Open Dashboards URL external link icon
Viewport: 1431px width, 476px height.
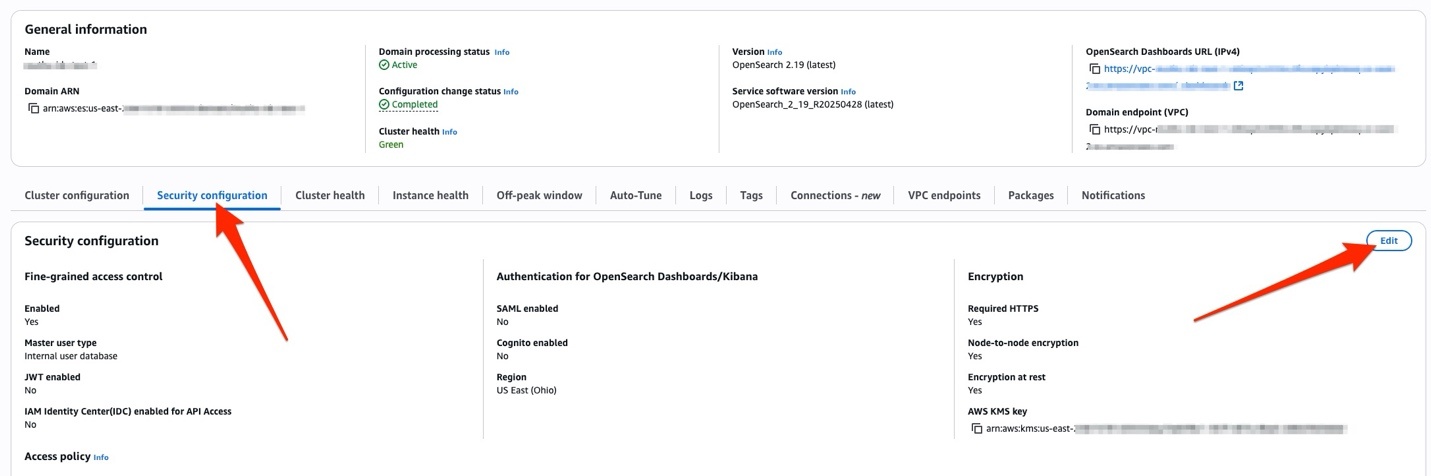point(1239,86)
